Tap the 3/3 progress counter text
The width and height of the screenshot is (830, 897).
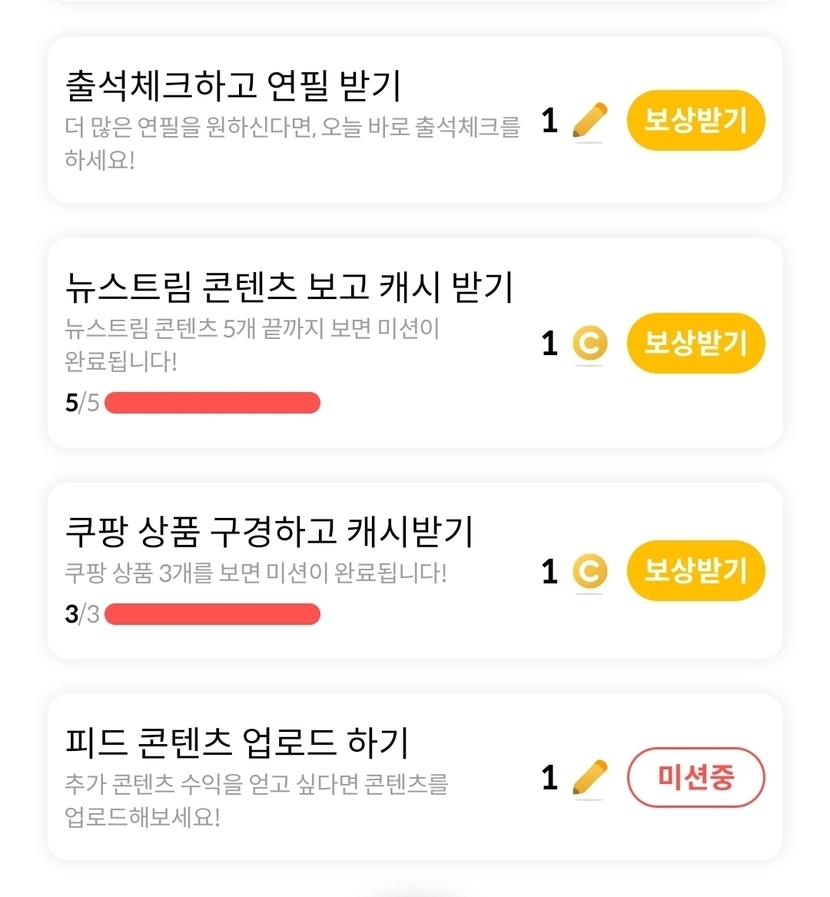point(82,614)
